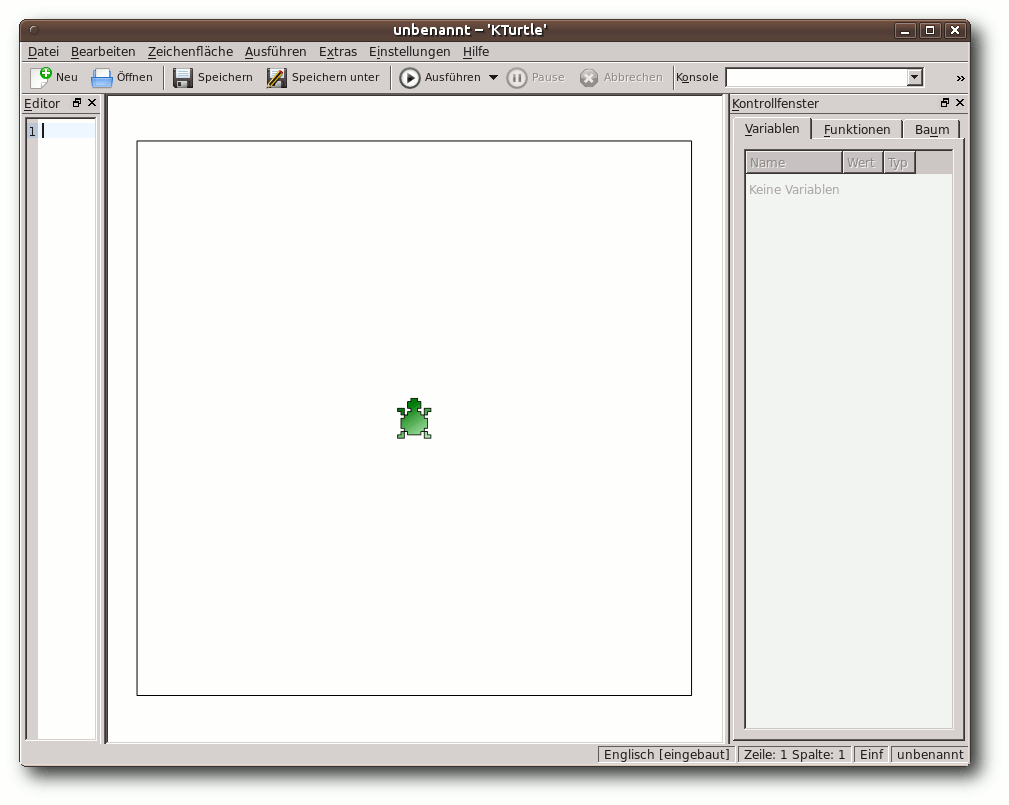Click the Pause button in toolbar
Image resolution: width=1009 pixels, height=805 pixels.
click(535, 78)
